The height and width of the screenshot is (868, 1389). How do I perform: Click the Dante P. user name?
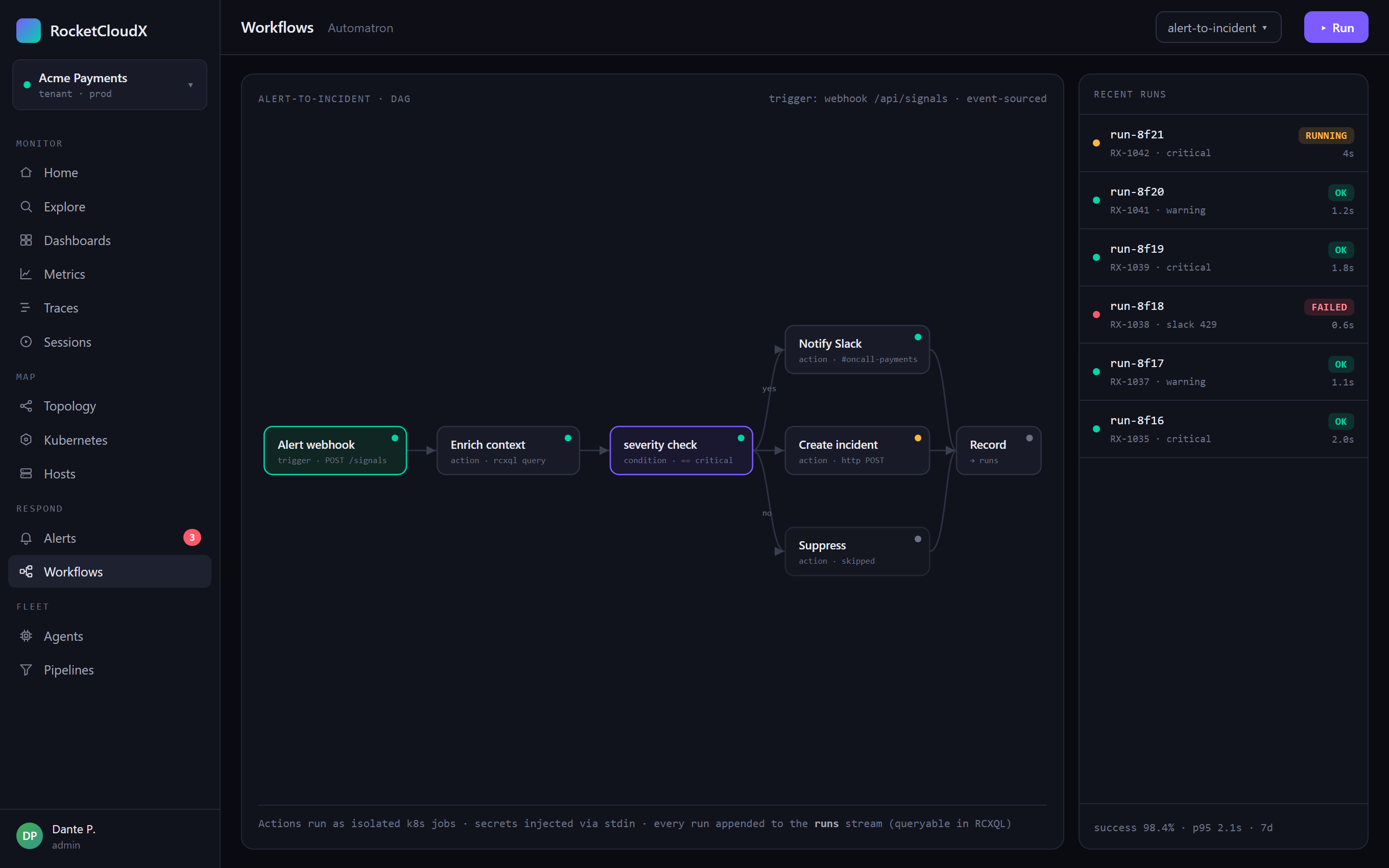click(x=74, y=829)
